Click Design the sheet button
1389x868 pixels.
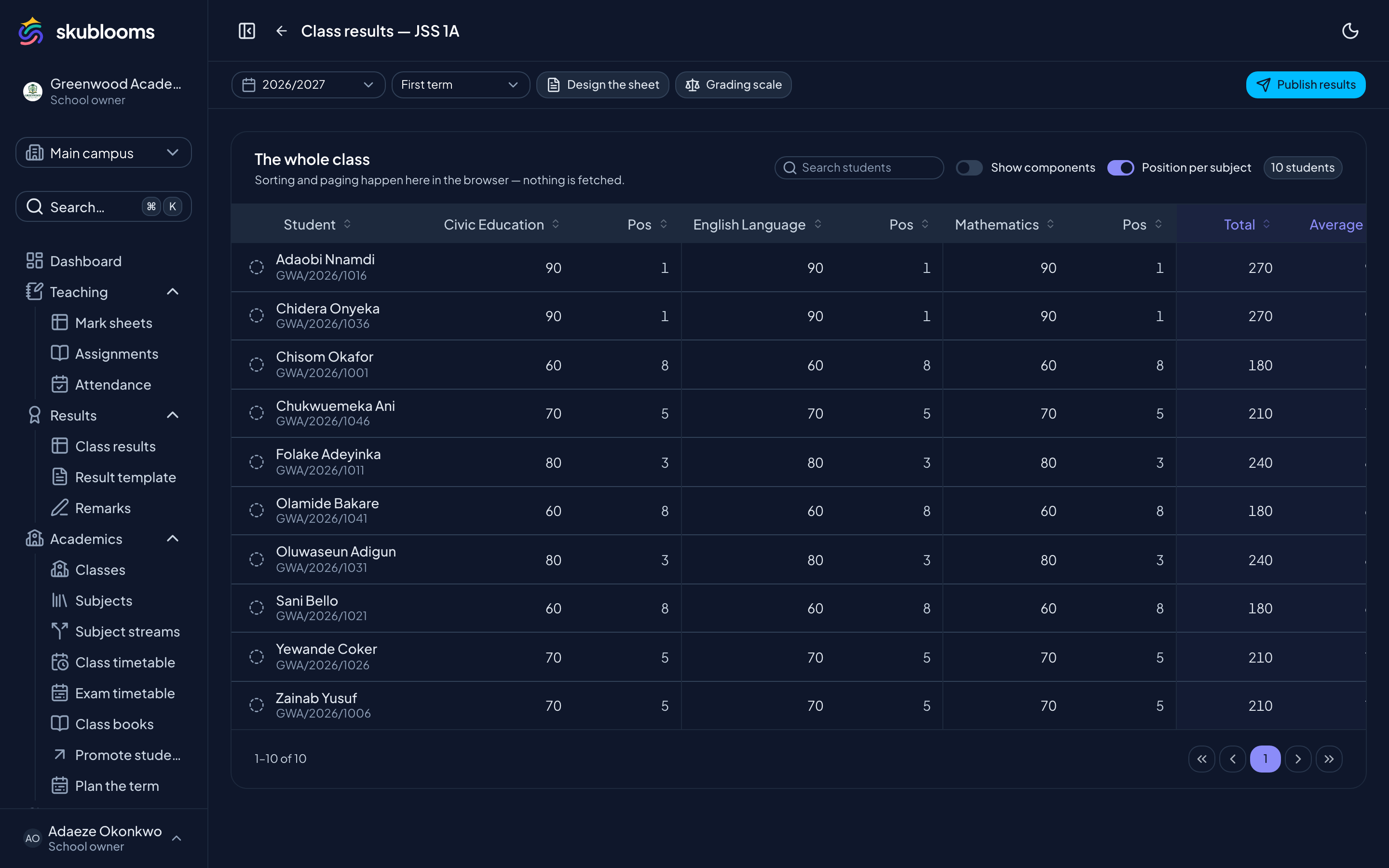602,85
